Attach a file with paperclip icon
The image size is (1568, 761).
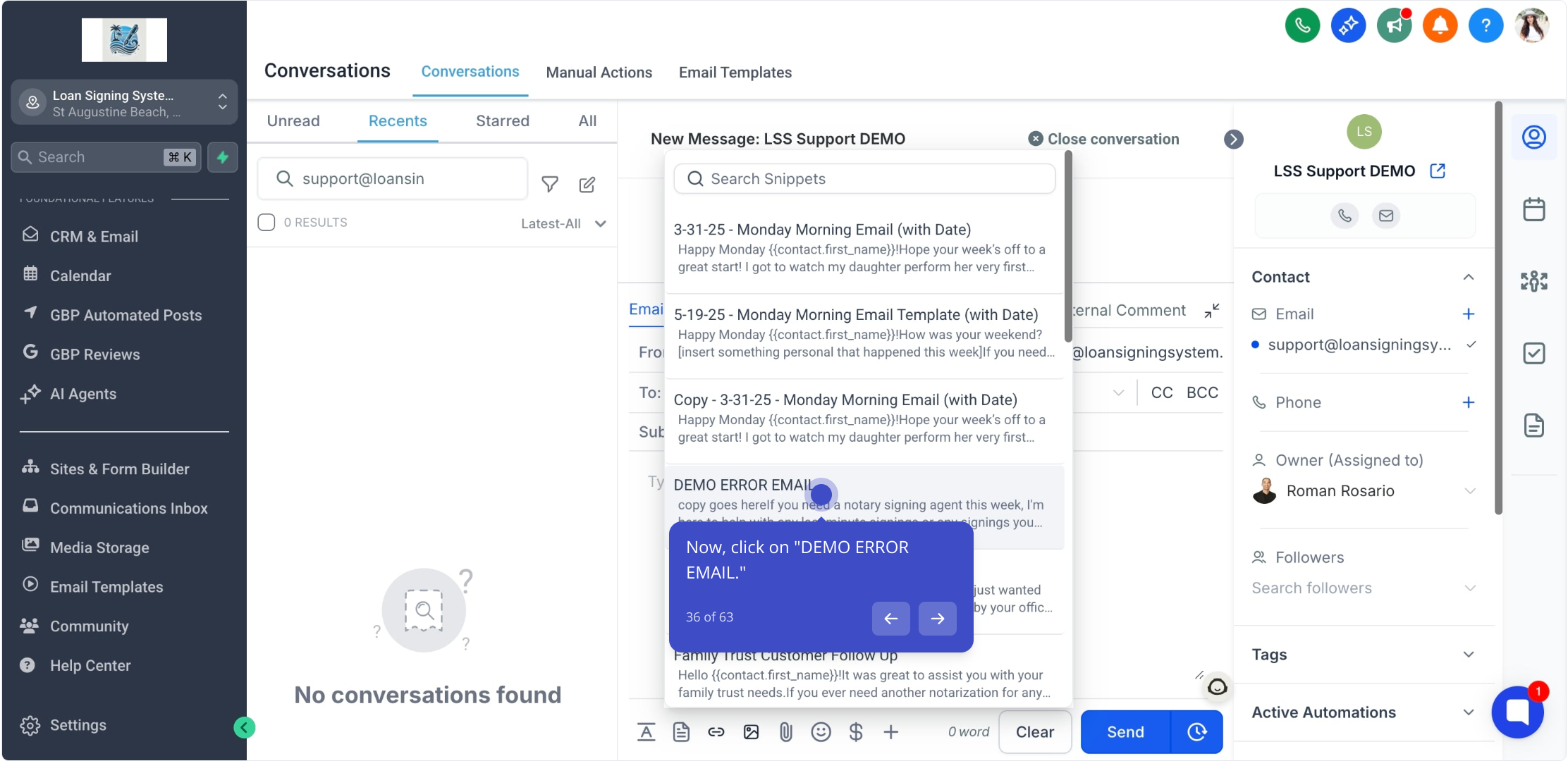click(x=785, y=732)
